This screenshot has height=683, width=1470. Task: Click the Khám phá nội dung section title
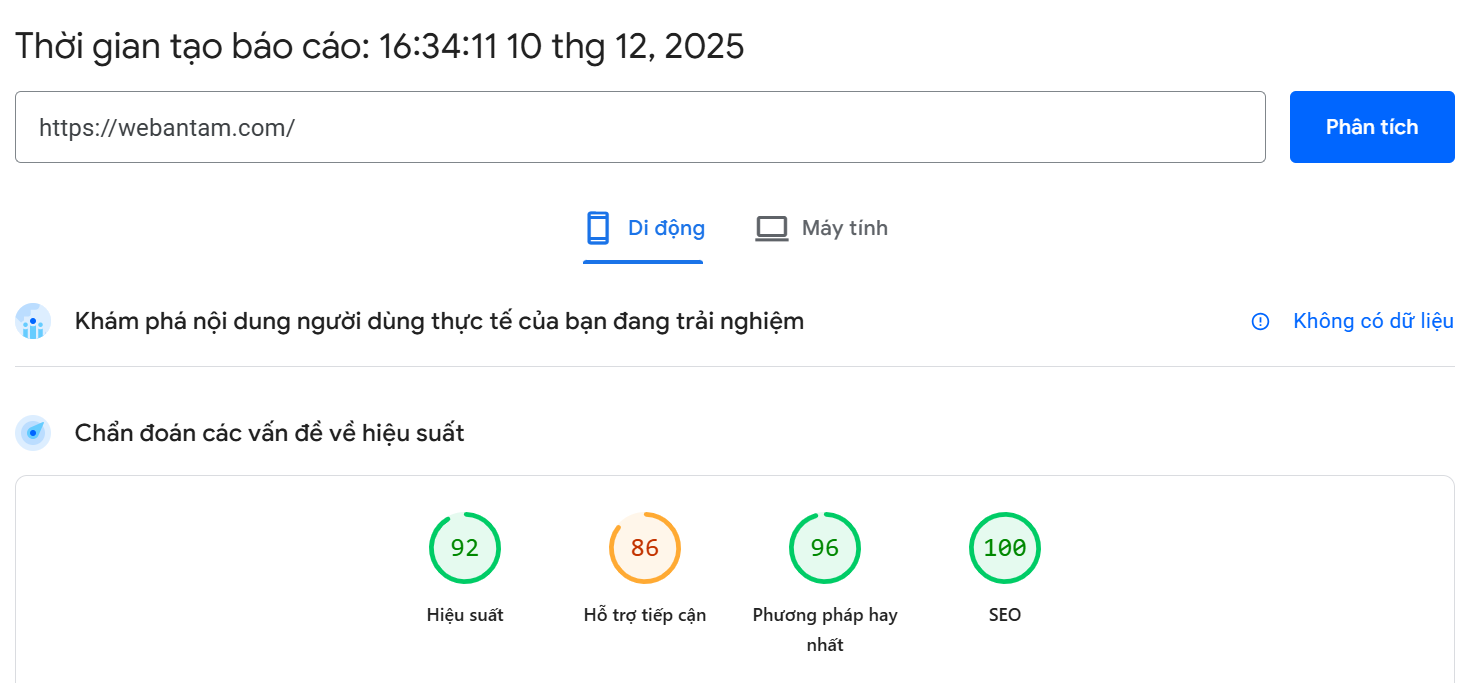[x=438, y=321]
